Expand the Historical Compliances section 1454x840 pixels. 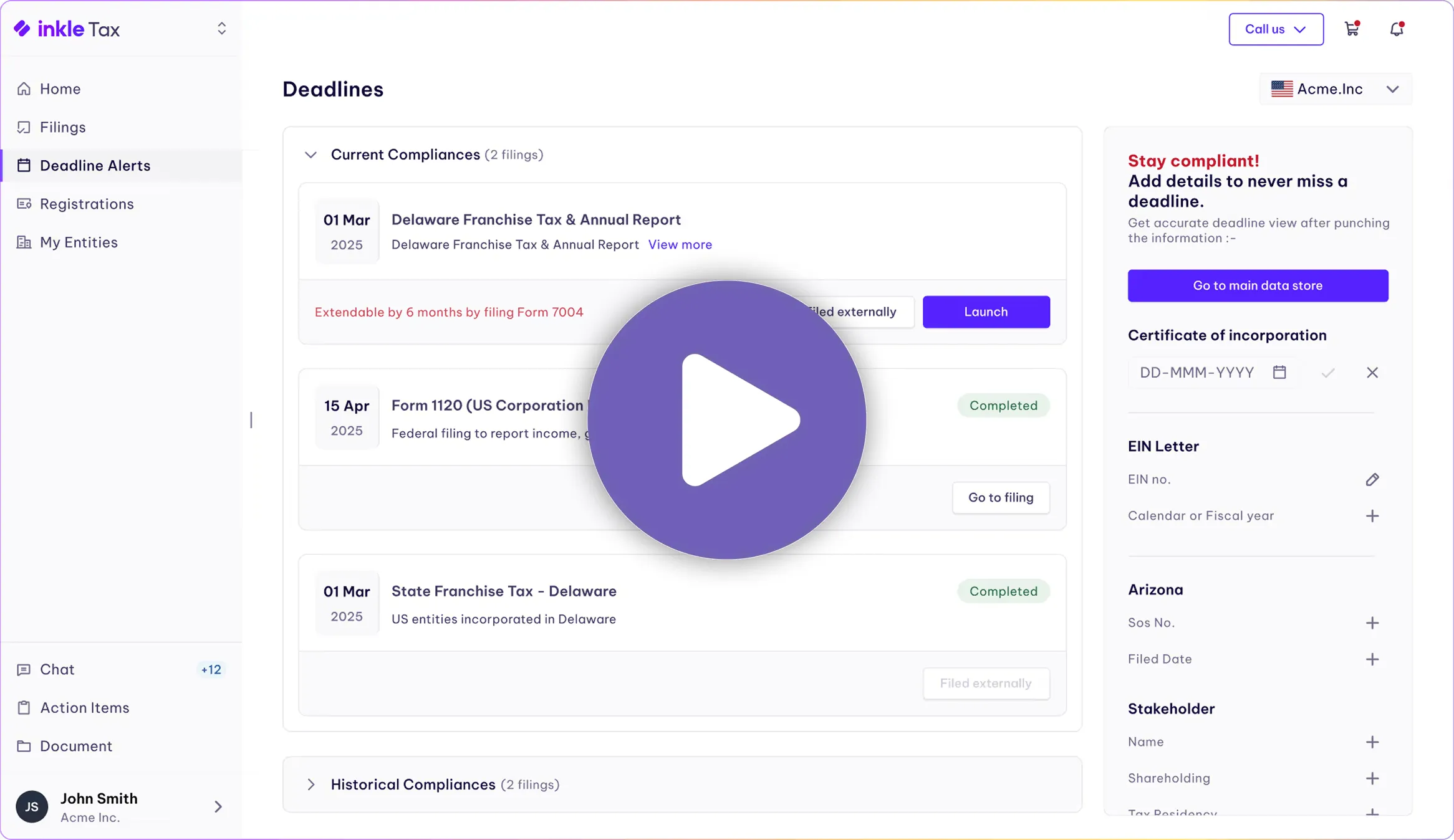pos(311,785)
